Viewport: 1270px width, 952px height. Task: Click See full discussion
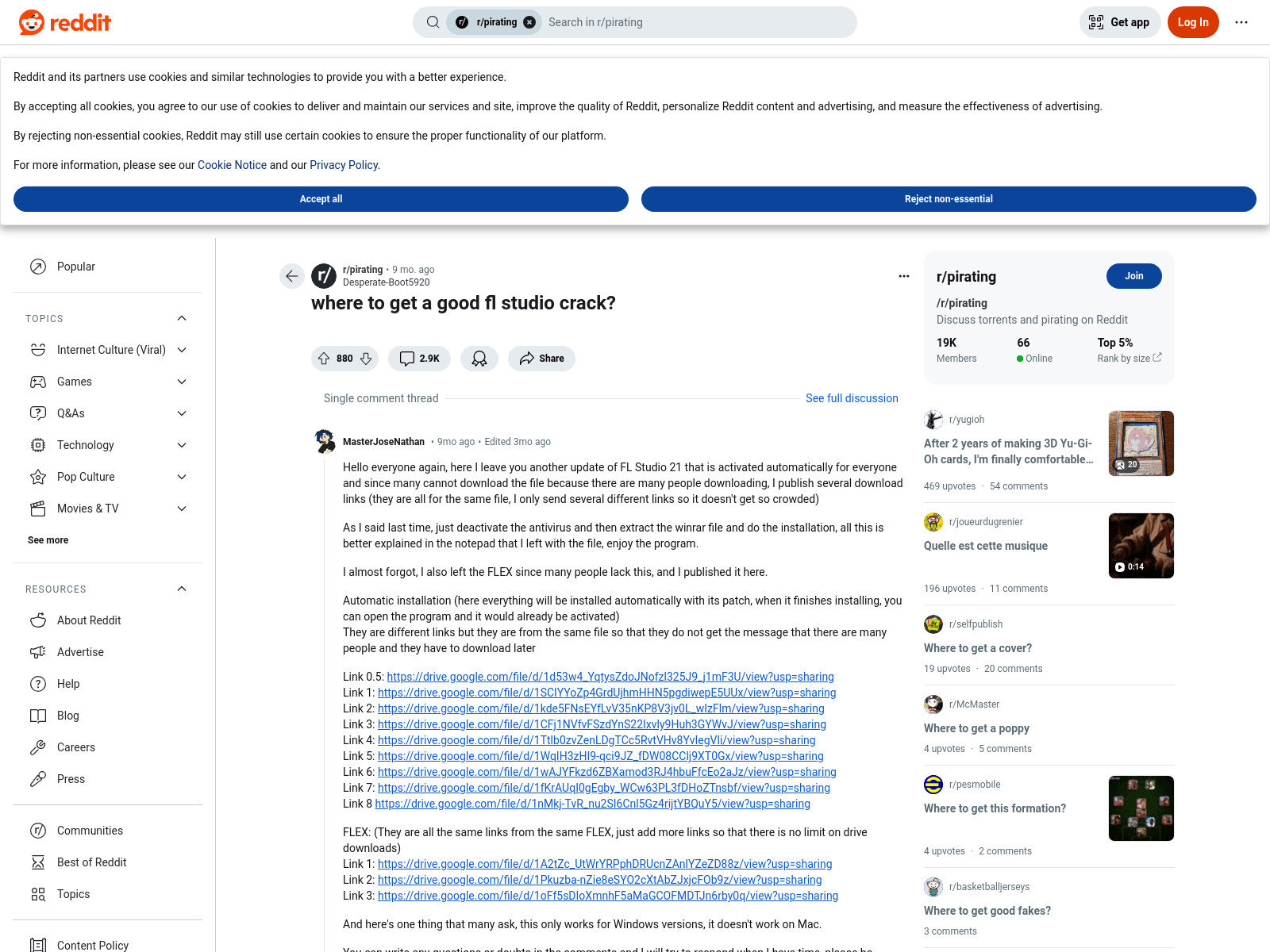pyautogui.click(x=852, y=398)
